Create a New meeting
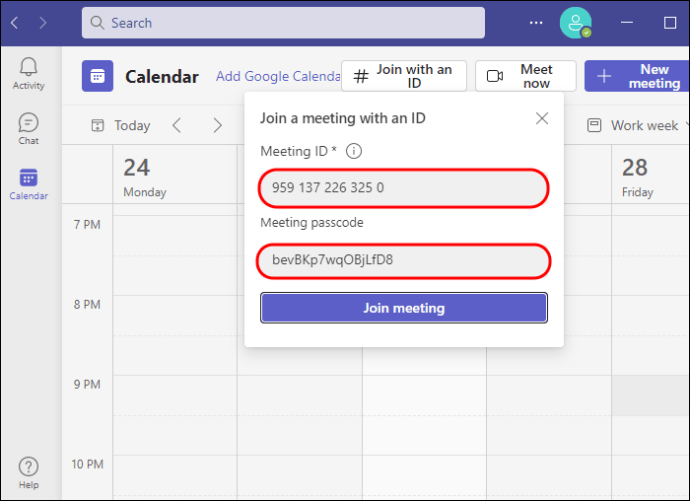Image resolution: width=690 pixels, height=501 pixels. (x=637, y=76)
